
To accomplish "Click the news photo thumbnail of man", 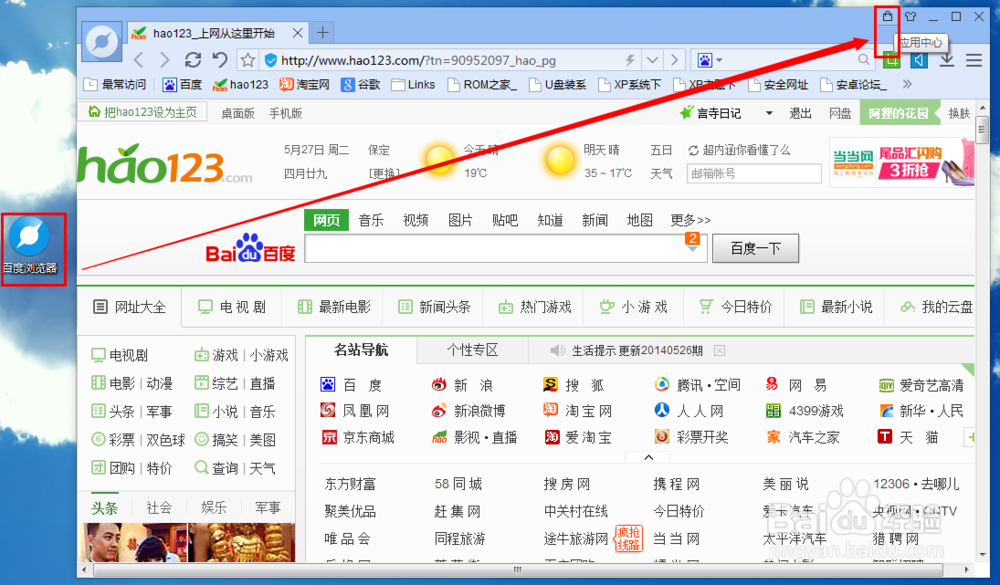I will (x=135, y=543).
